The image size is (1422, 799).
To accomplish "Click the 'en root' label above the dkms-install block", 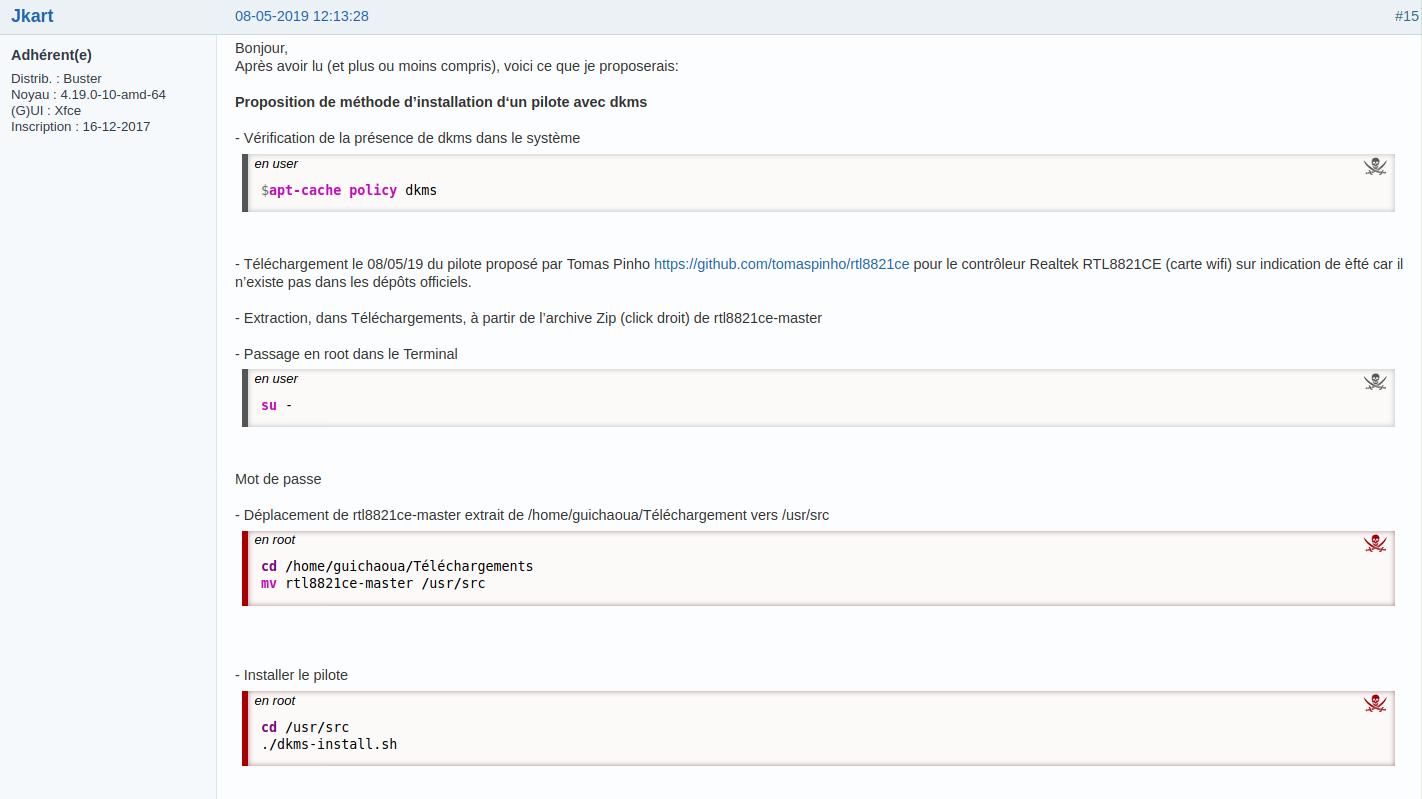I will pyautogui.click(x=275, y=701).
